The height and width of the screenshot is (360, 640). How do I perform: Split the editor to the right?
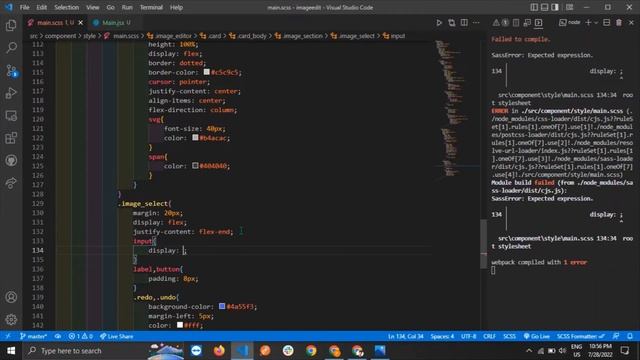[464, 23]
